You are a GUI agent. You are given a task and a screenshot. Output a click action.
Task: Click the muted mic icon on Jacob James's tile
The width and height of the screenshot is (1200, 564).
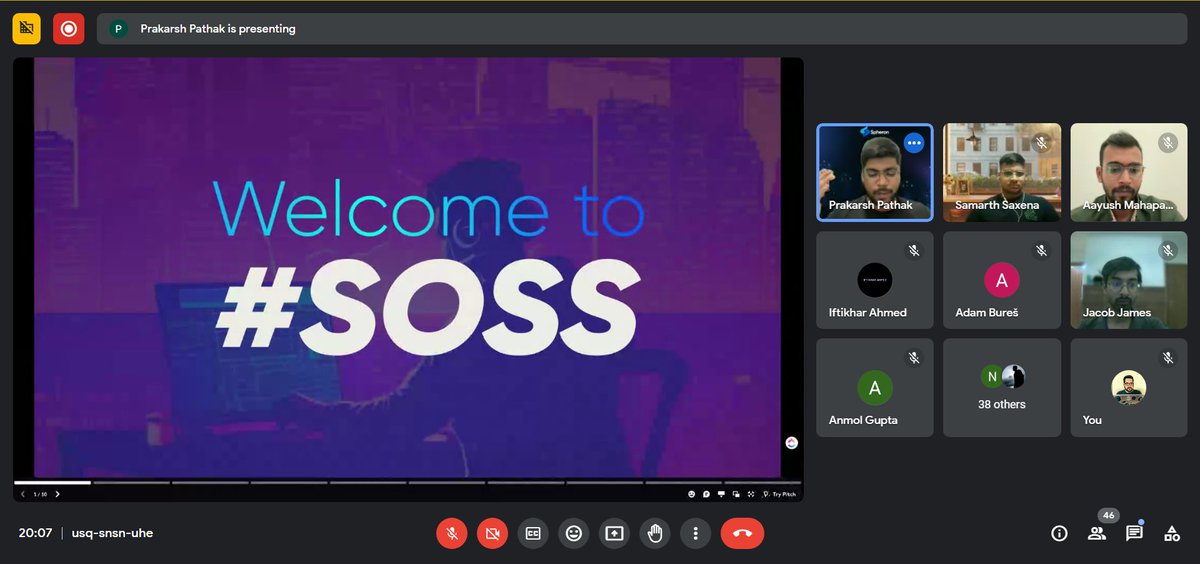click(1168, 250)
